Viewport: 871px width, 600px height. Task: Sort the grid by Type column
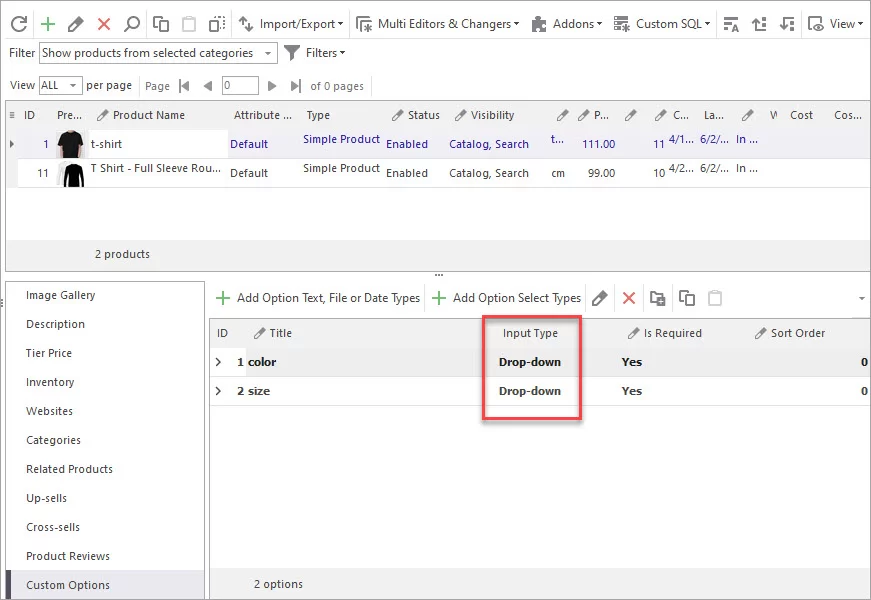318,115
